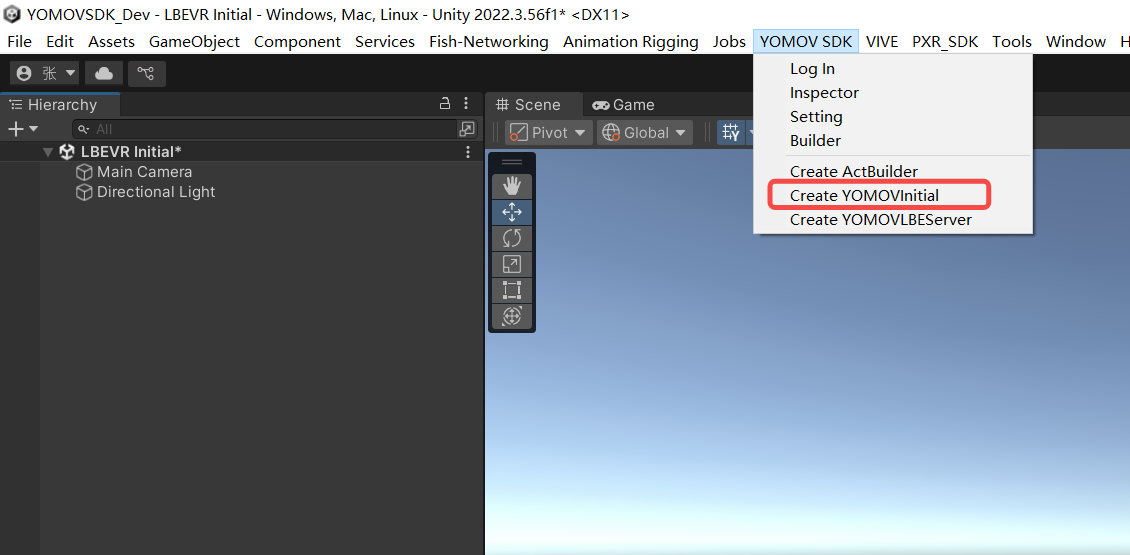
Task: Select the Move tool
Action: [x=512, y=212]
